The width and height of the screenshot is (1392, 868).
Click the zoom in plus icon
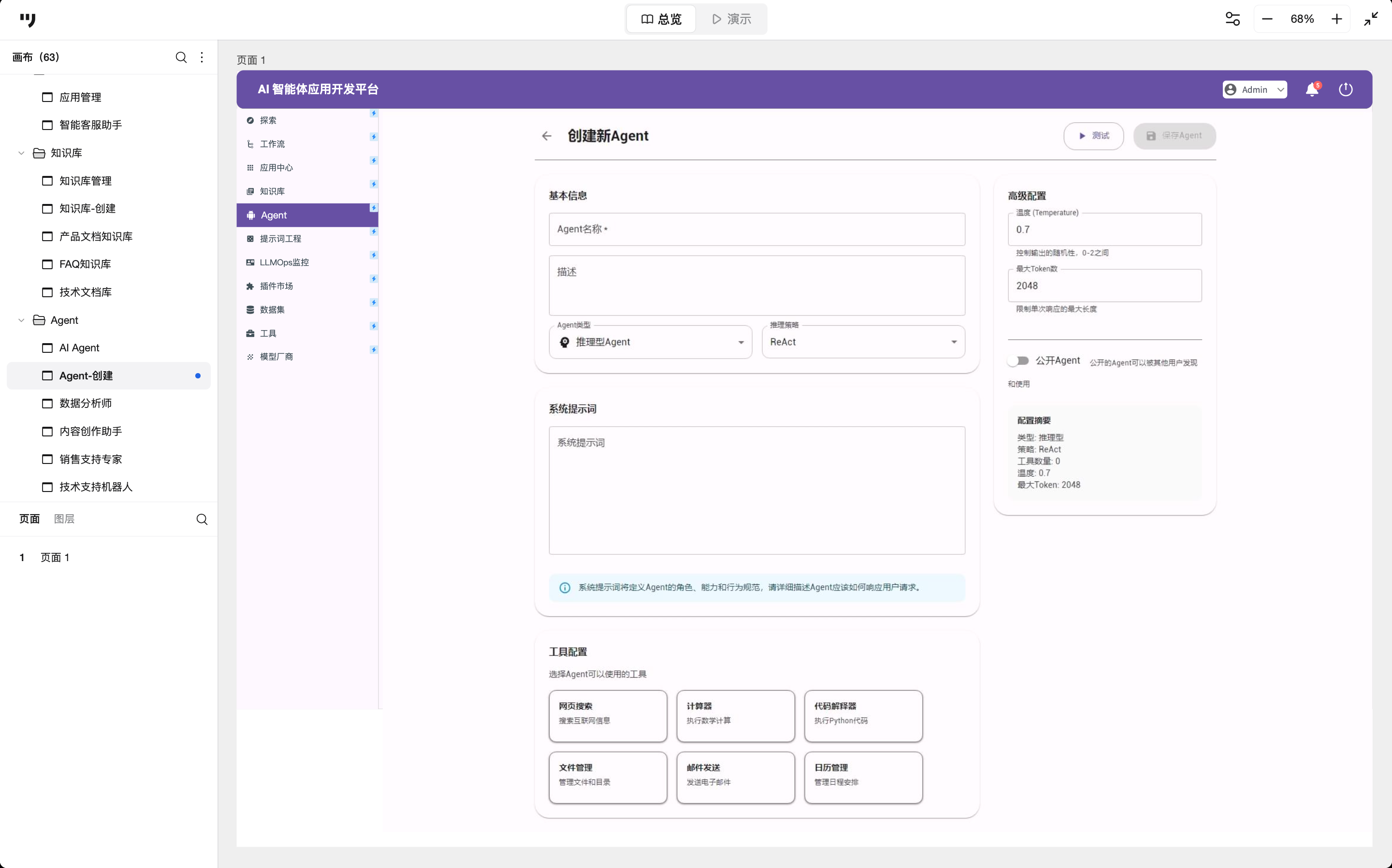click(1336, 19)
